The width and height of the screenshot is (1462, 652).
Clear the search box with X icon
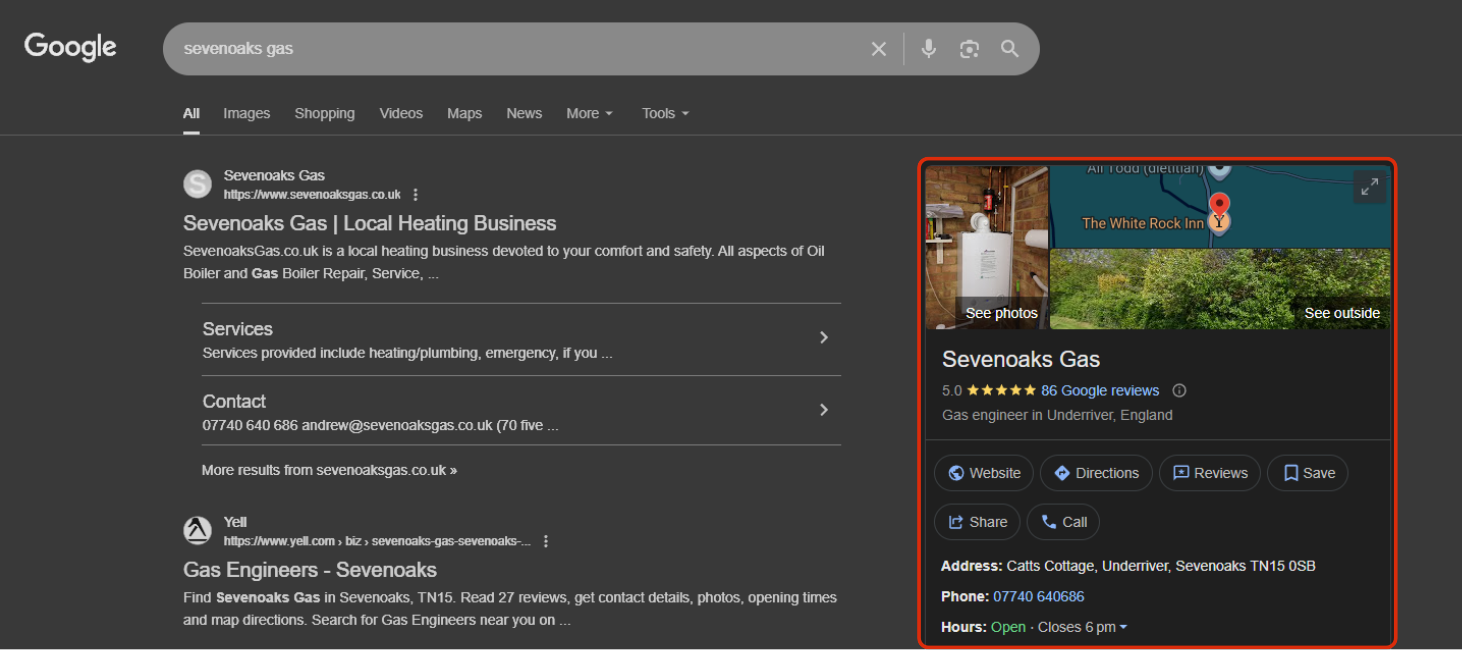(x=878, y=49)
